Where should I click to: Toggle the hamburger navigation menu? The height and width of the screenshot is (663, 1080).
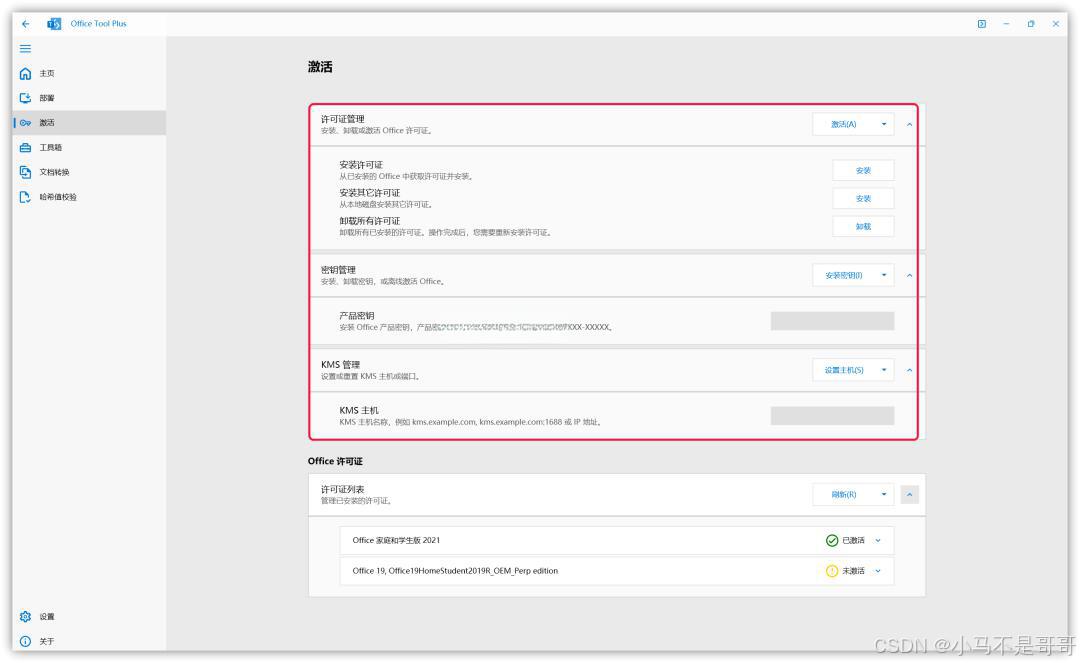(x=25, y=48)
